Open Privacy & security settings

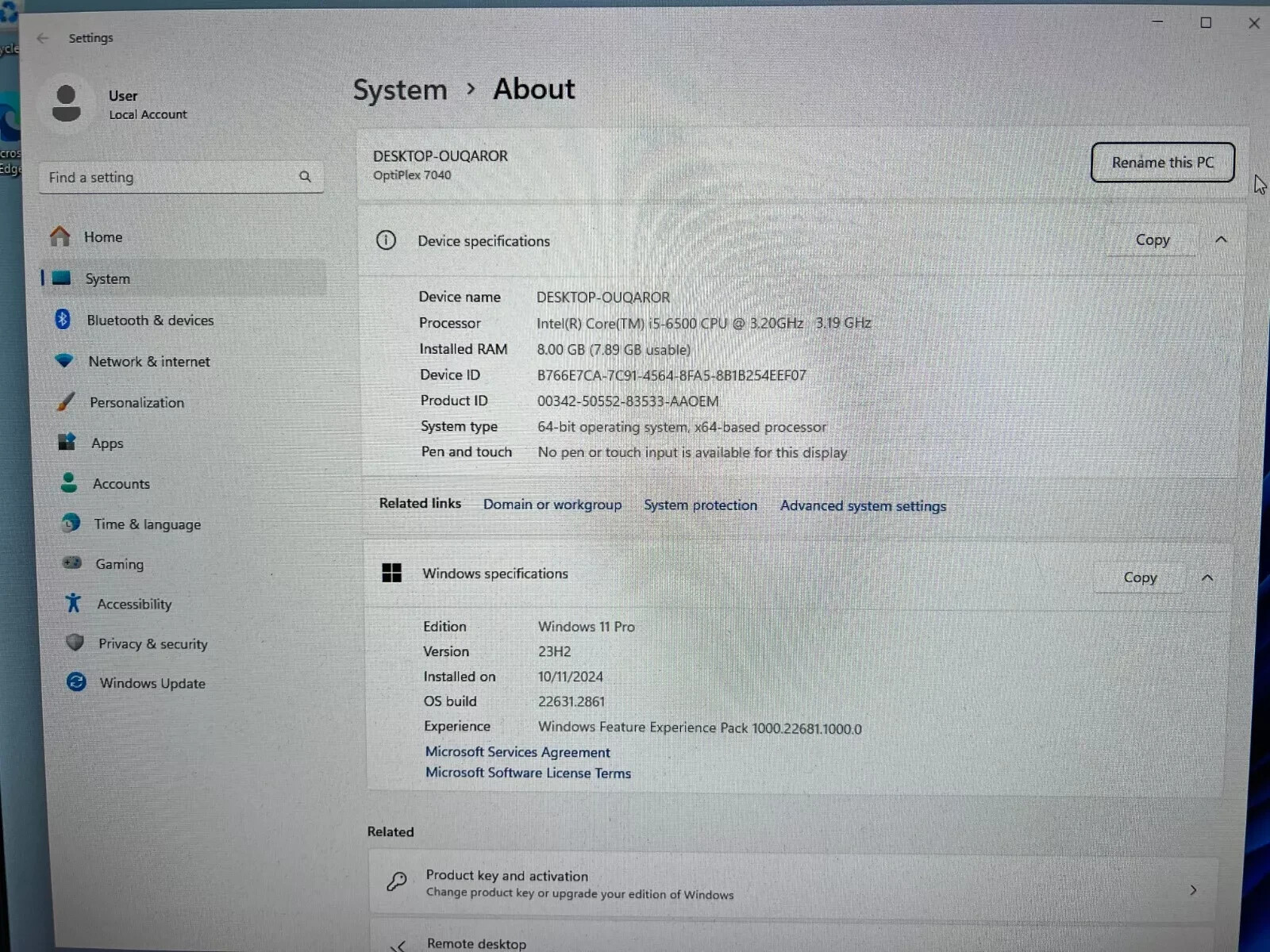coord(192,643)
